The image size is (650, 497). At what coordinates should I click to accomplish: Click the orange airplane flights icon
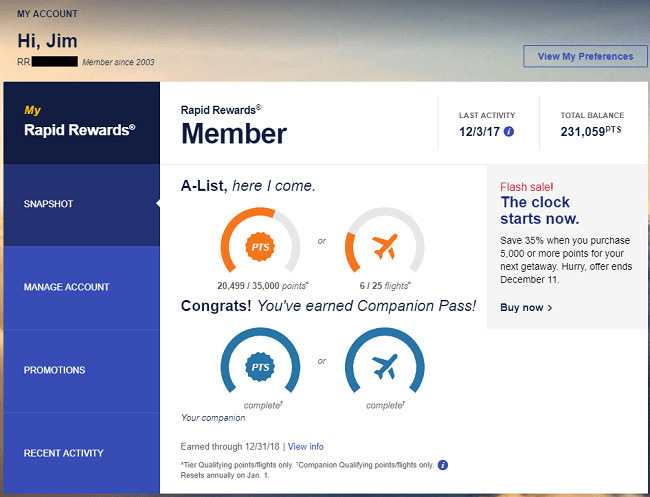[x=384, y=246]
